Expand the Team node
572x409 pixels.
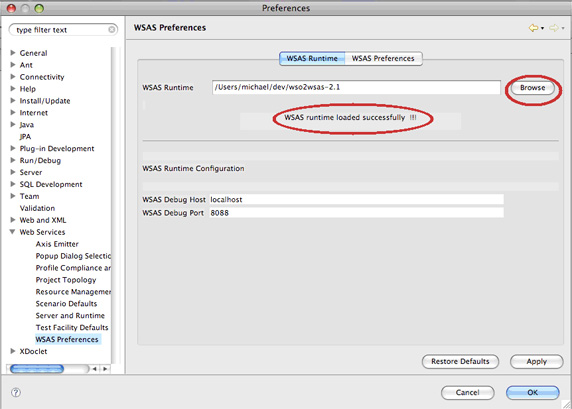[13, 196]
